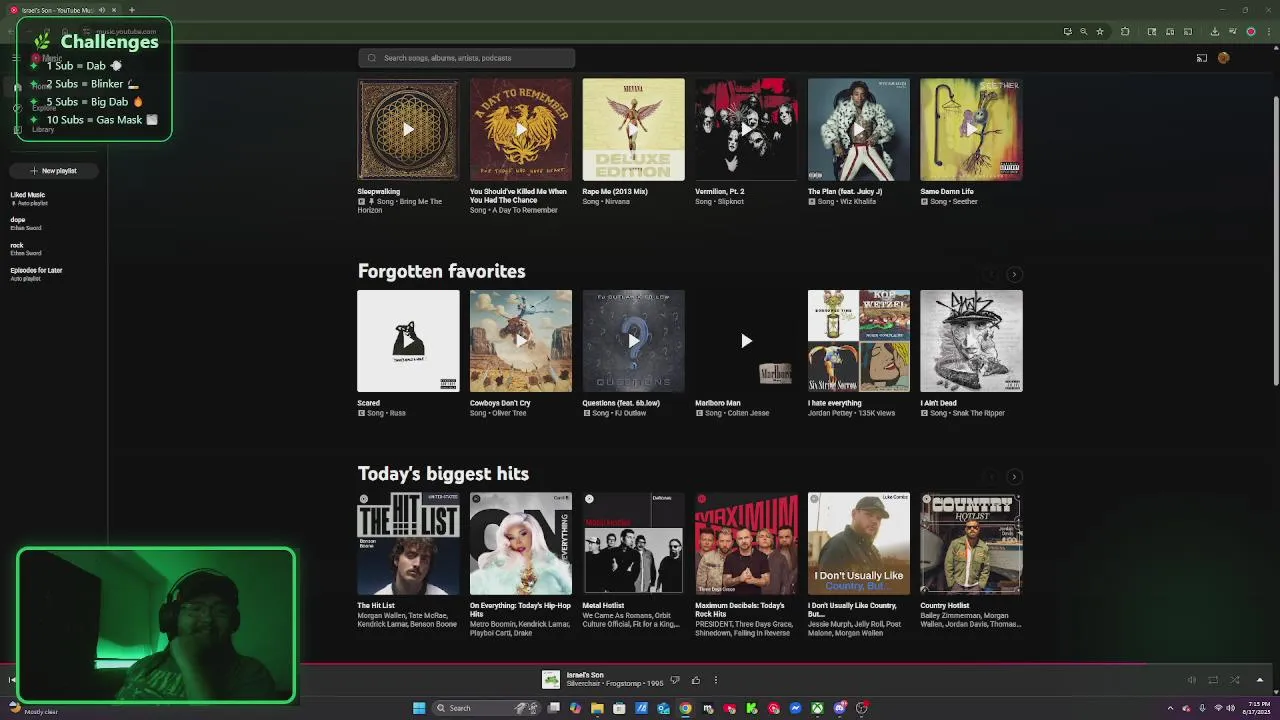Open Maximum Decibels: Today's Rock Hits playlist
This screenshot has width=1280, height=720.
[x=746, y=543]
